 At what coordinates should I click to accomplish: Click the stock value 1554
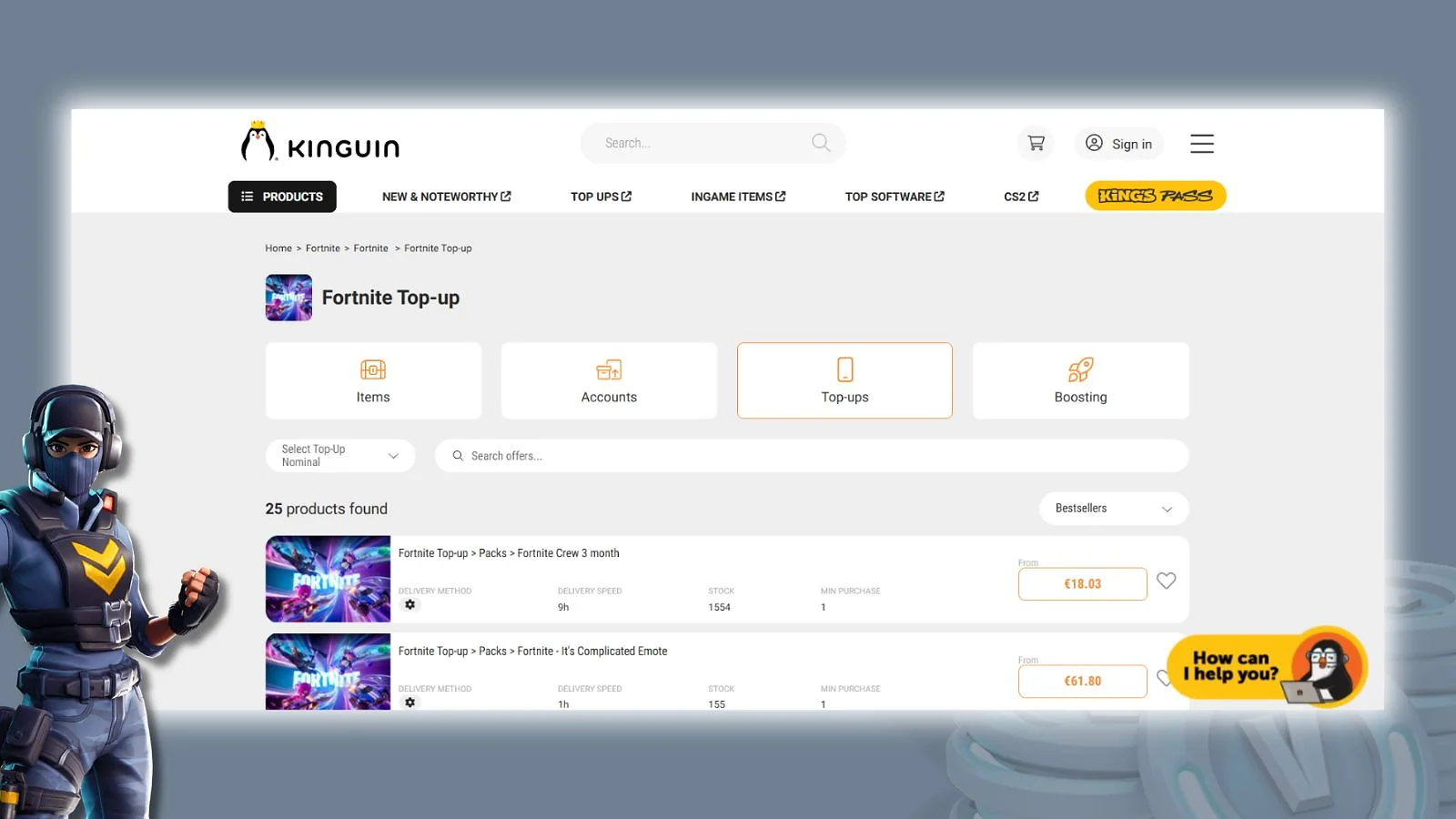pos(720,607)
